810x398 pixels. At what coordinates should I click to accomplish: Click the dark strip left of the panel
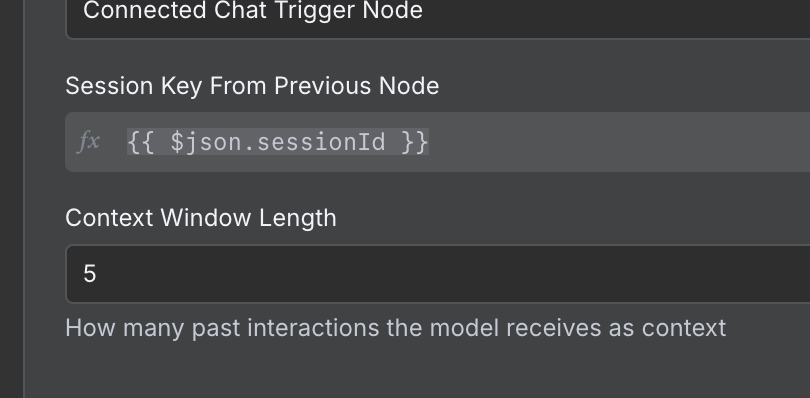click(x=11, y=199)
